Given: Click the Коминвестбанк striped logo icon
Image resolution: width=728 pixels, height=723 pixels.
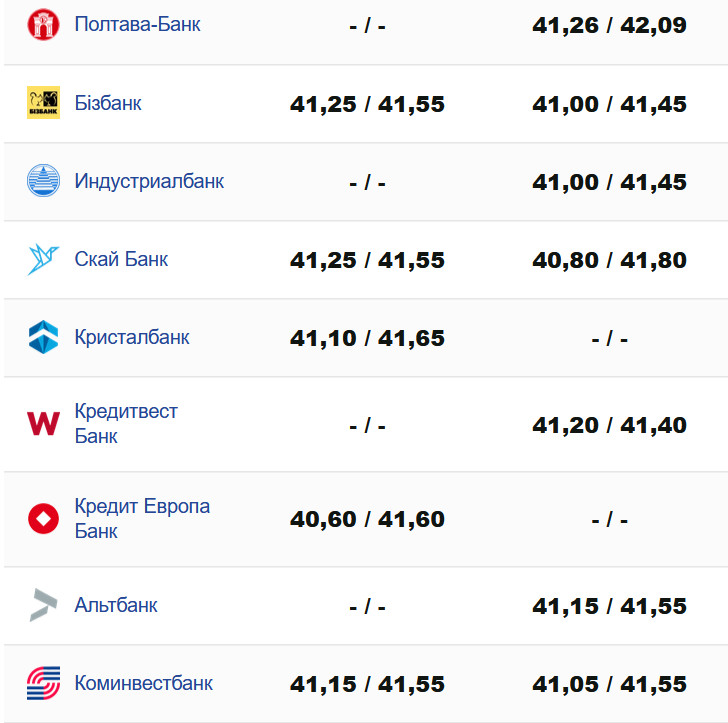Looking at the screenshot, I should pos(43,683).
